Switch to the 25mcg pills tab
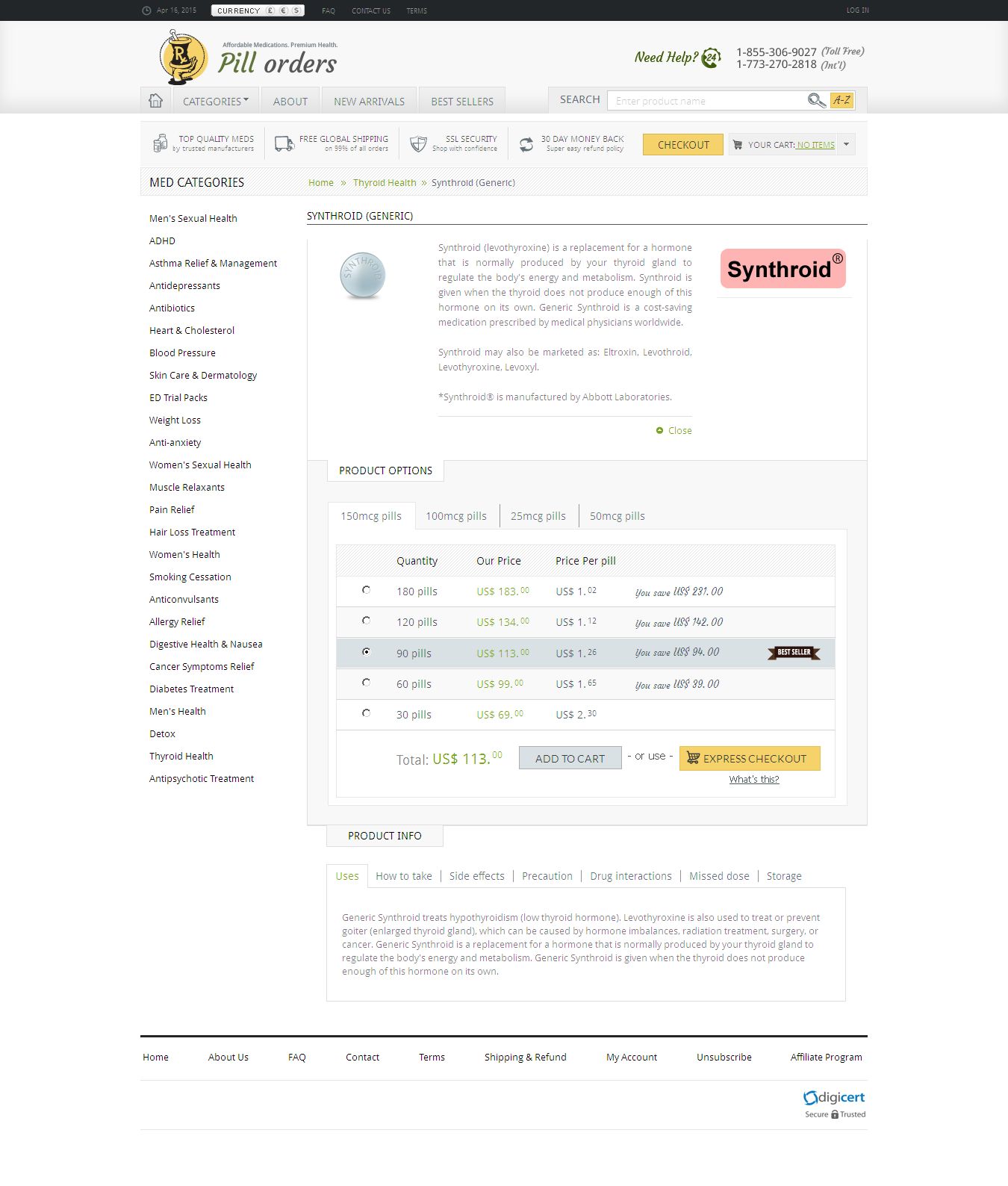The height and width of the screenshot is (1186, 1008). 538,516
